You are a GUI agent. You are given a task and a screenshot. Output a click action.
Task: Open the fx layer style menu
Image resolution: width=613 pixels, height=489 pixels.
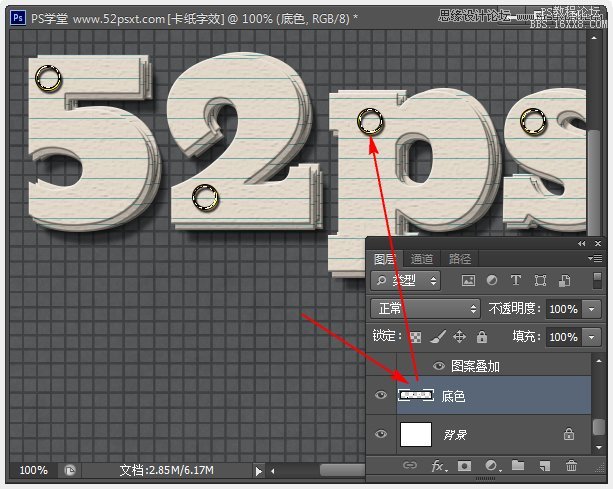pos(439,466)
